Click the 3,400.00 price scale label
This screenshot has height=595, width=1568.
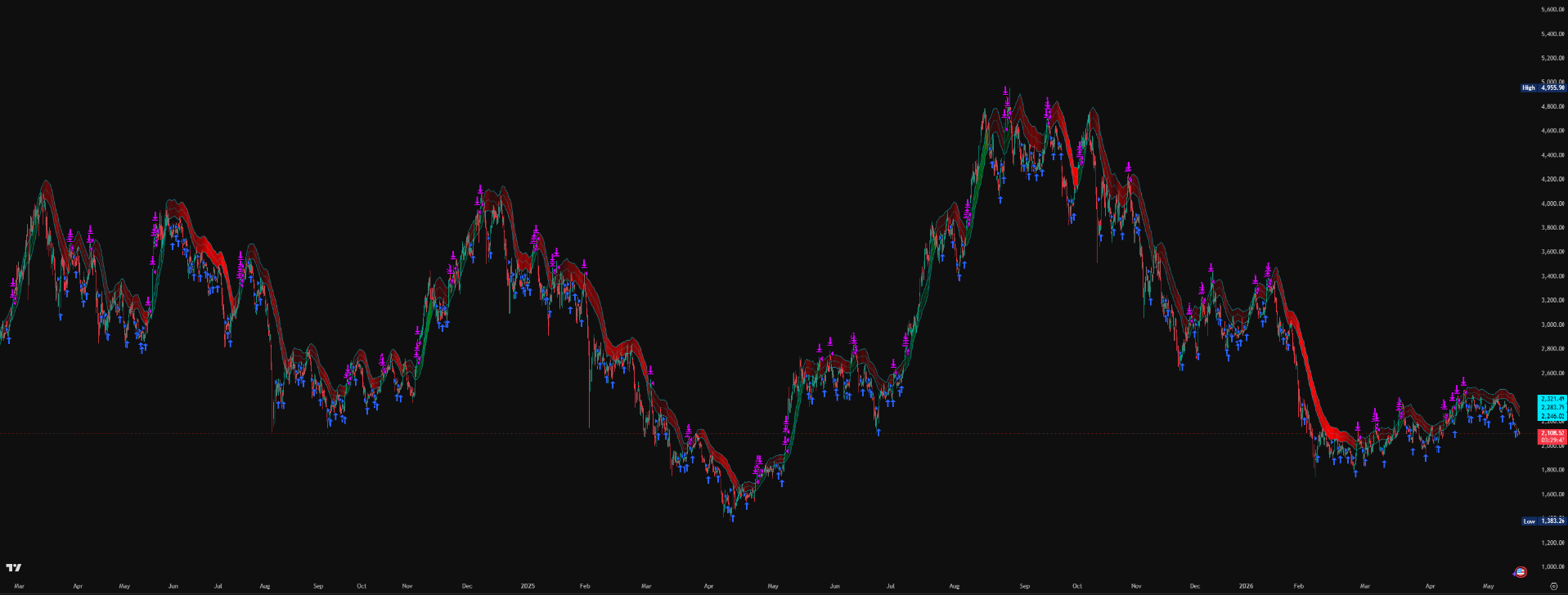[x=1552, y=276]
